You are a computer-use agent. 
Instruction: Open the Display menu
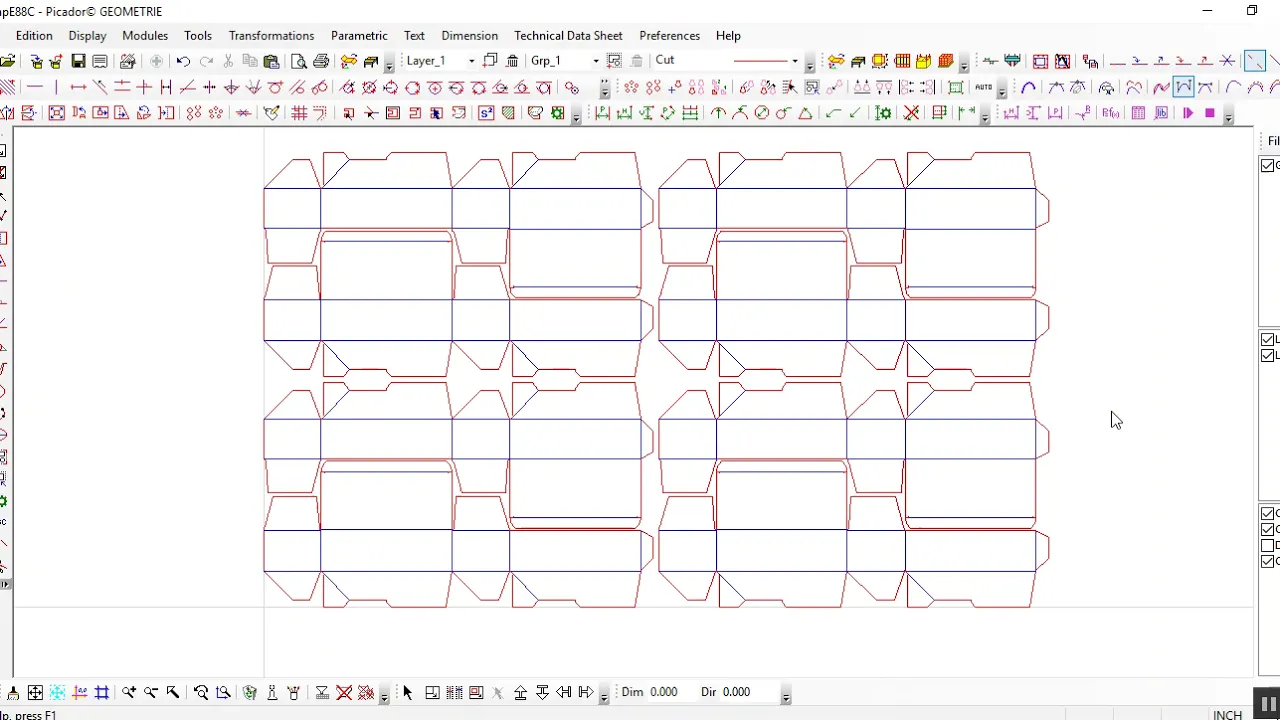point(87,35)
